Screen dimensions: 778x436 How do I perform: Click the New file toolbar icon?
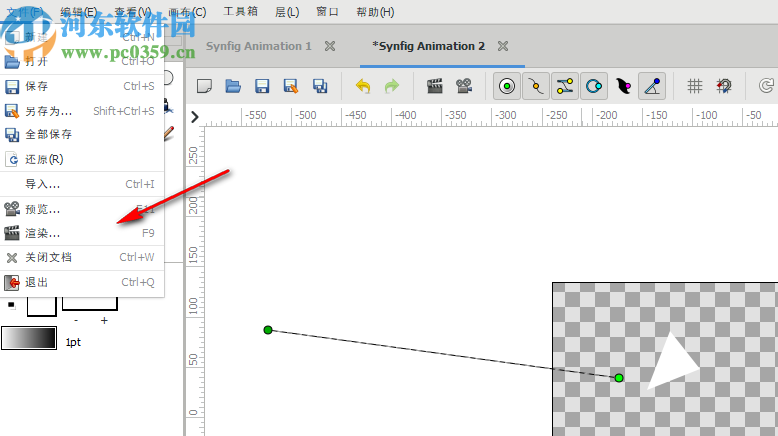point(204,86)
